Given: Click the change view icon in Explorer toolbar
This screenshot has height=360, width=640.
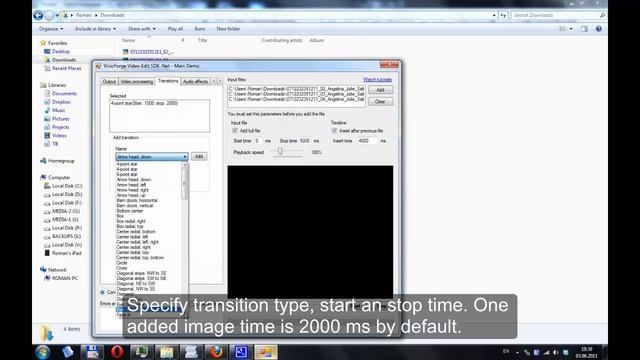Looking at the screenshot, I should pos(562,29).
